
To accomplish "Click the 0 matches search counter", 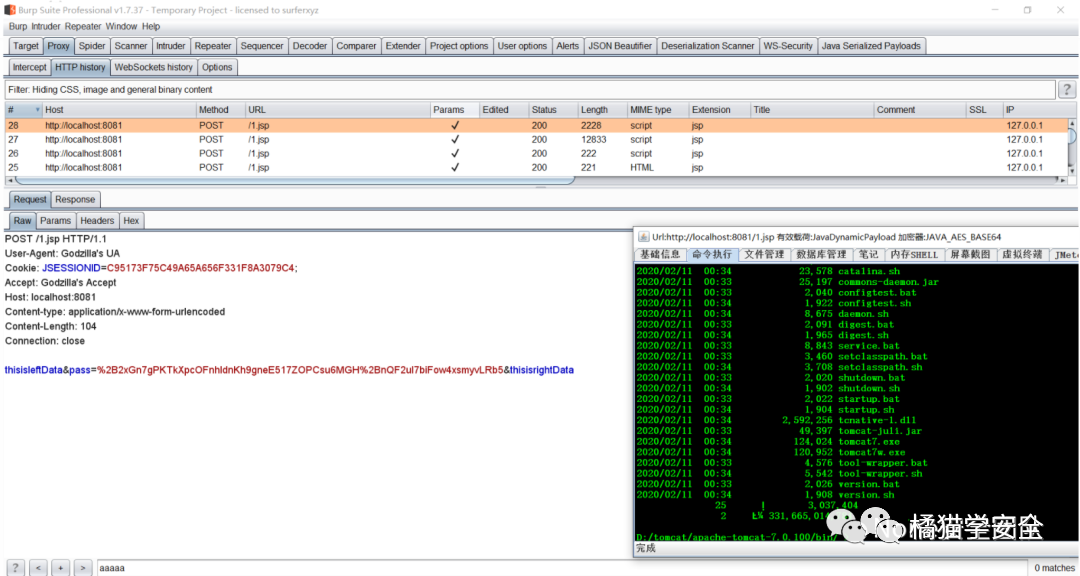I will point(1054,568).
